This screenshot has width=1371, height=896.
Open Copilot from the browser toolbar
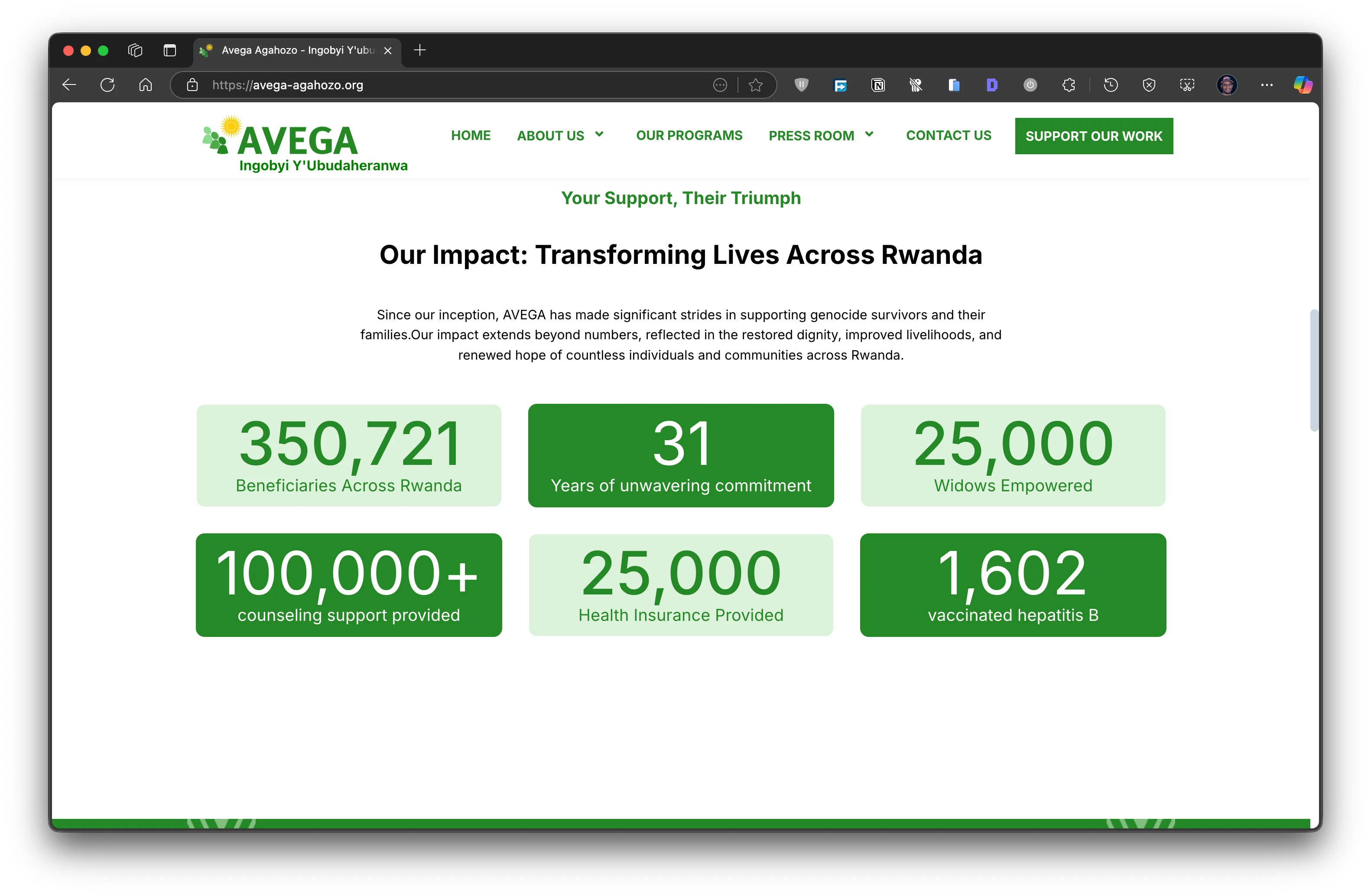[1303, 84]
